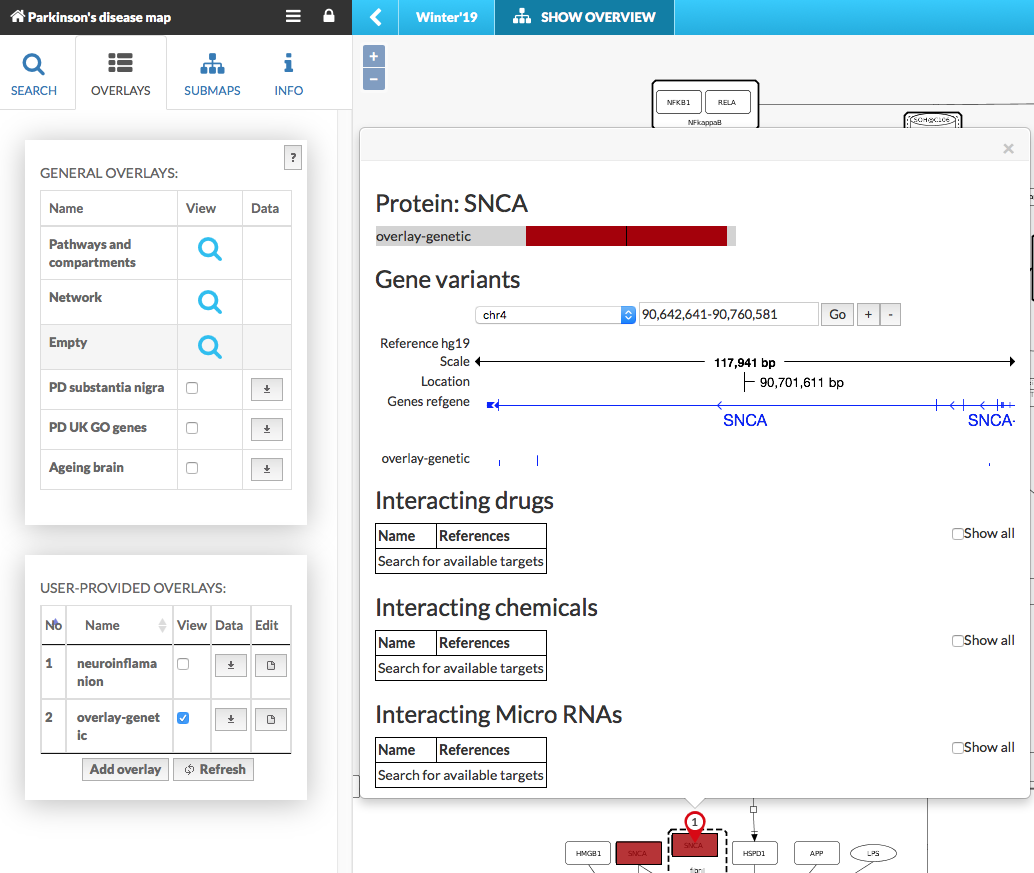Check Show all for Interacting drugs
1034x873 pixels.
coord(958,534)
